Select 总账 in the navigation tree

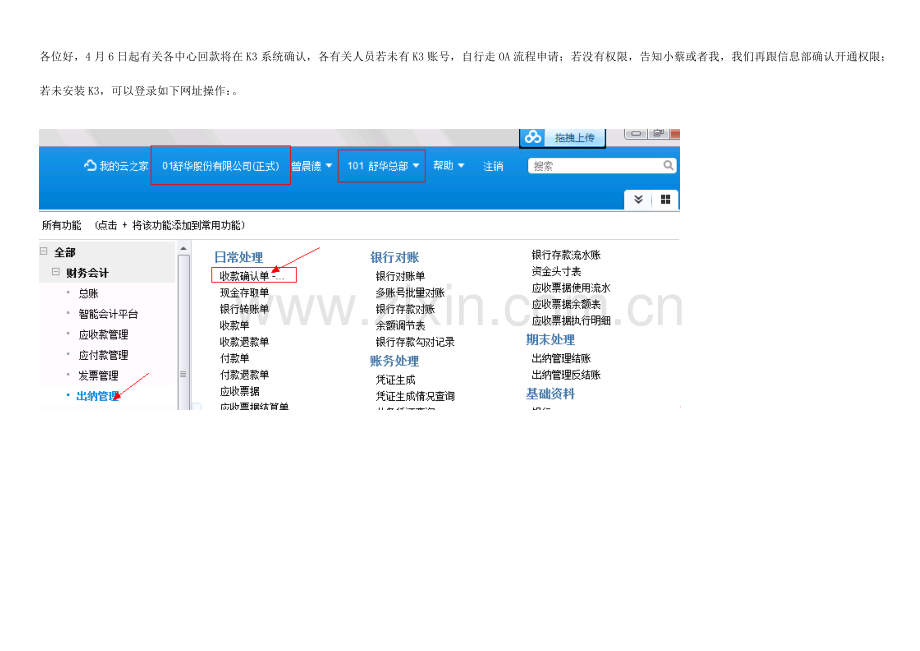pyautogui.click(x=87, y=294)
